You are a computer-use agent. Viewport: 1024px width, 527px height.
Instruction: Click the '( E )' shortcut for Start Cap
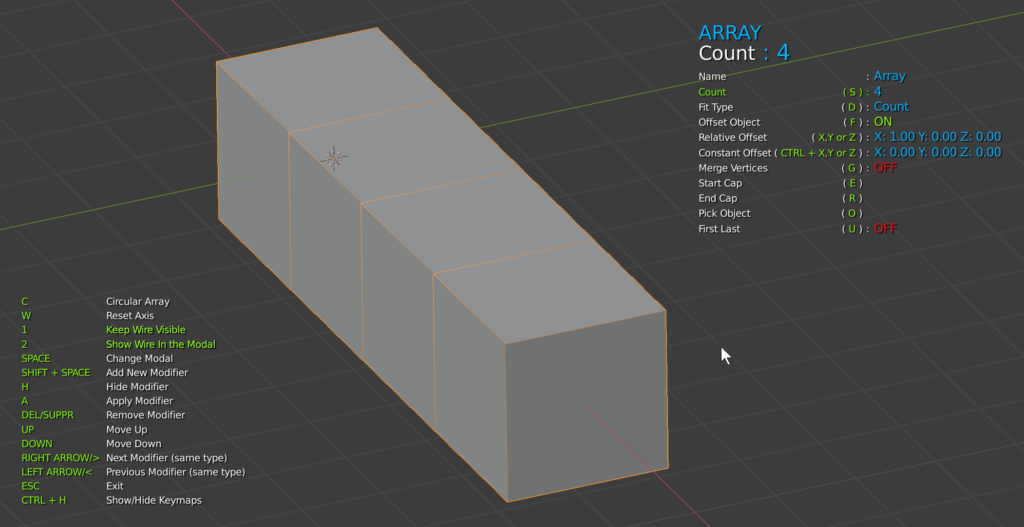click(852, 184)
